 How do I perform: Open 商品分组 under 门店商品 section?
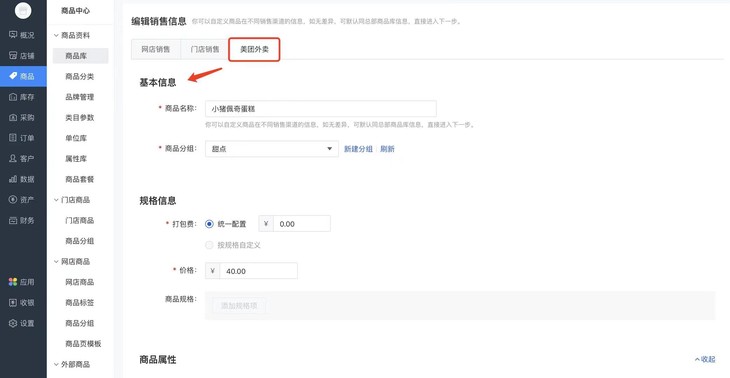(80, 241)
